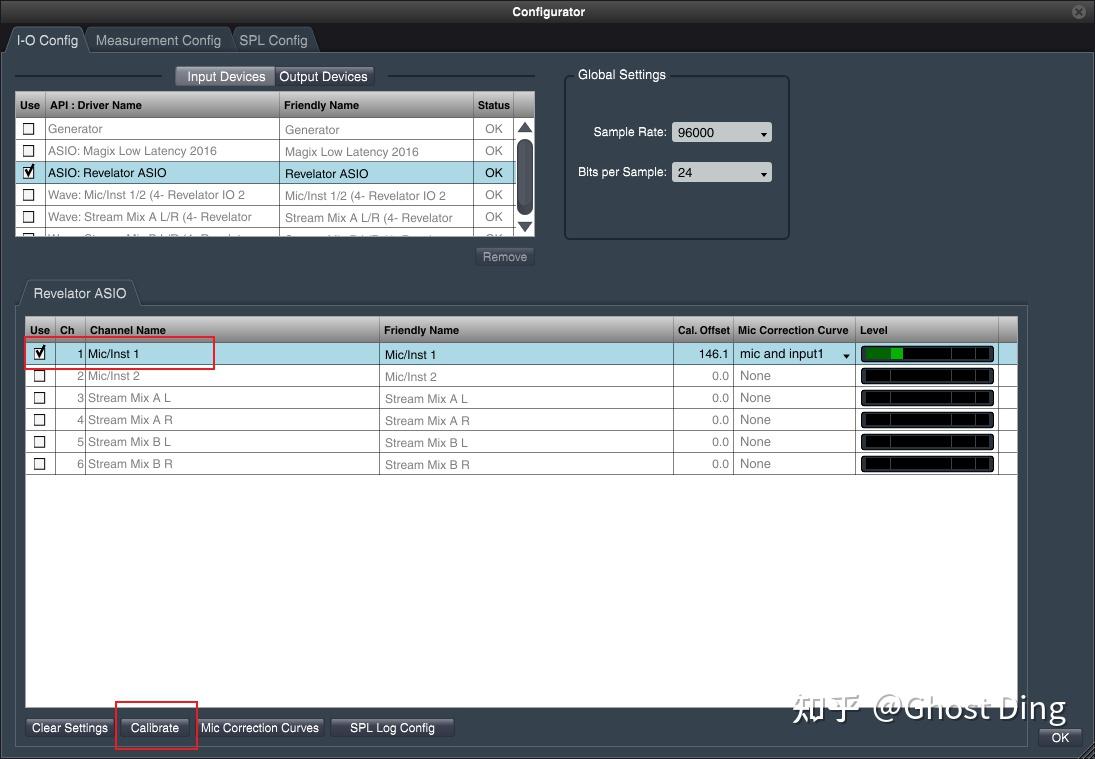Enable the Generator input device
The width and height of the screenshot is (1095, 759).
coord(29,128)
